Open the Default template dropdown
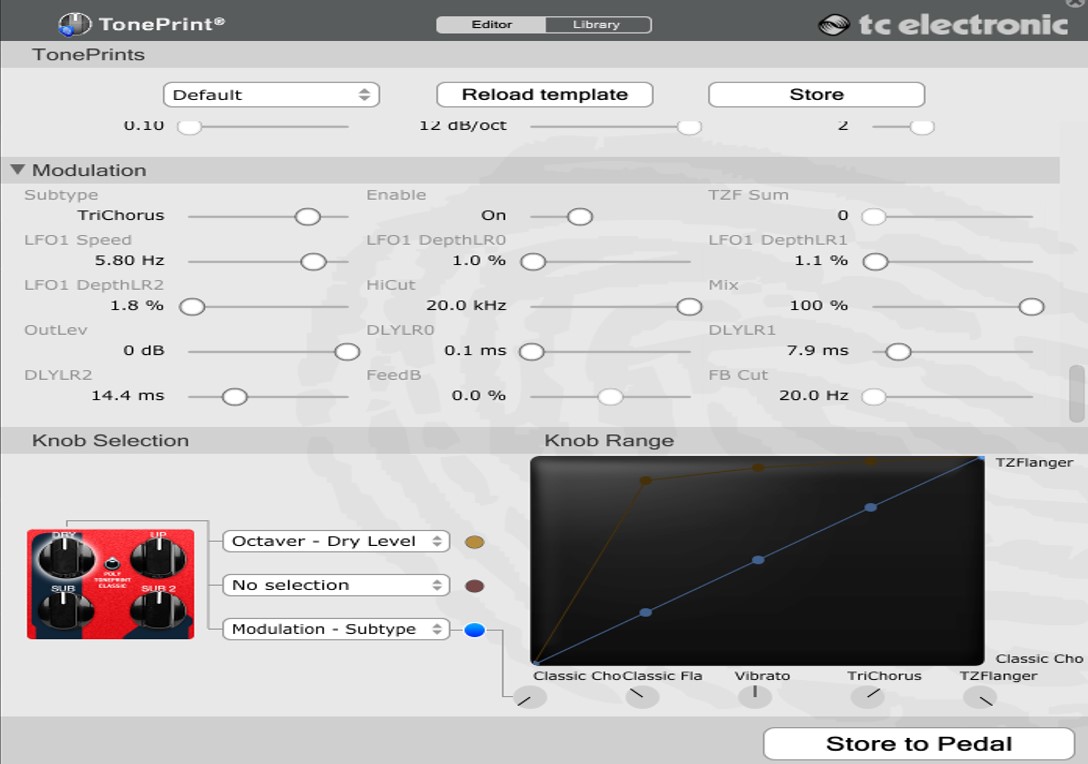Viewport: 1088px width, 764px height. coord(271,95)
